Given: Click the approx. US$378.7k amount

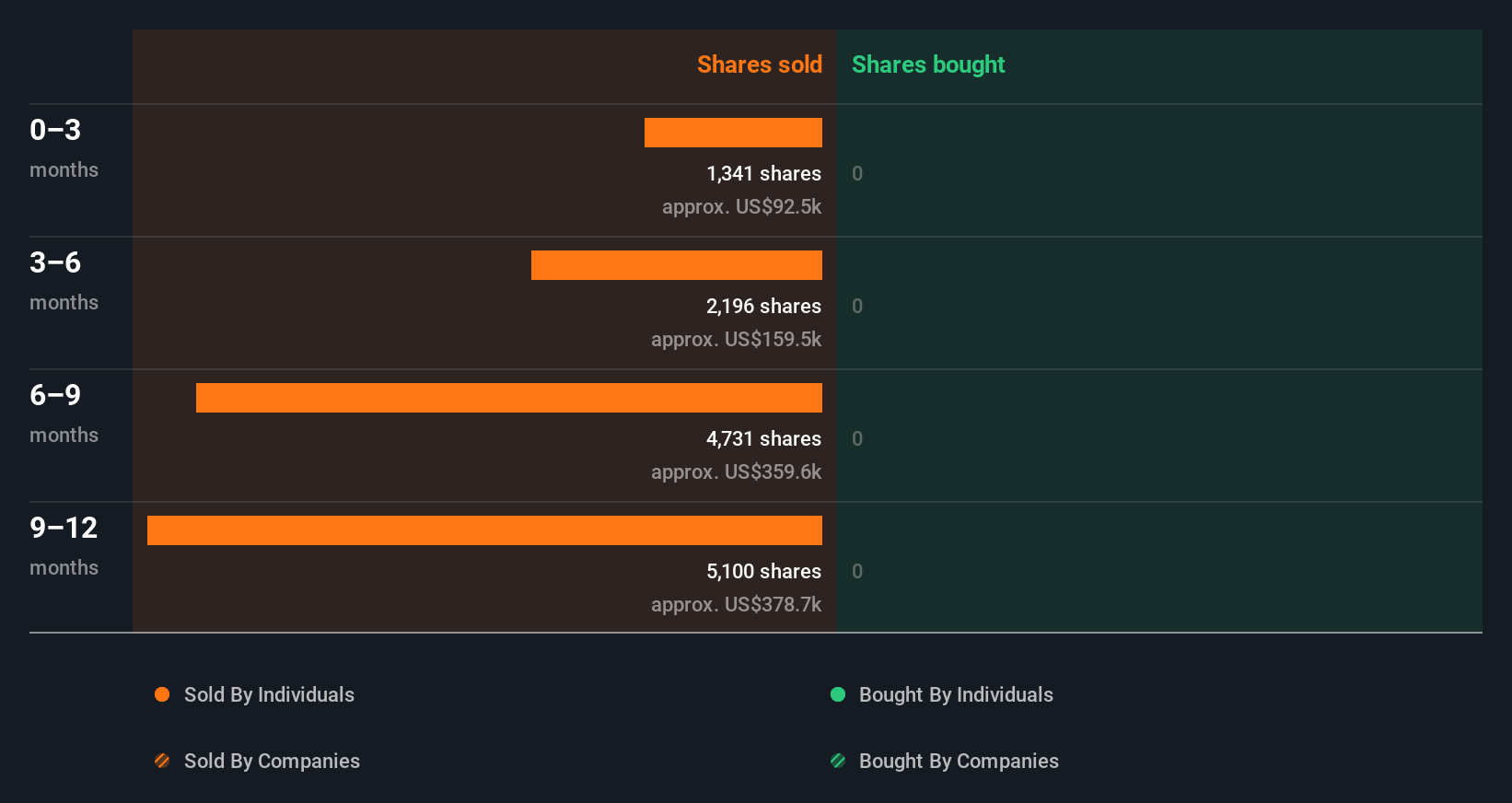Looking at the screenshot, I should tap(736, 604).
